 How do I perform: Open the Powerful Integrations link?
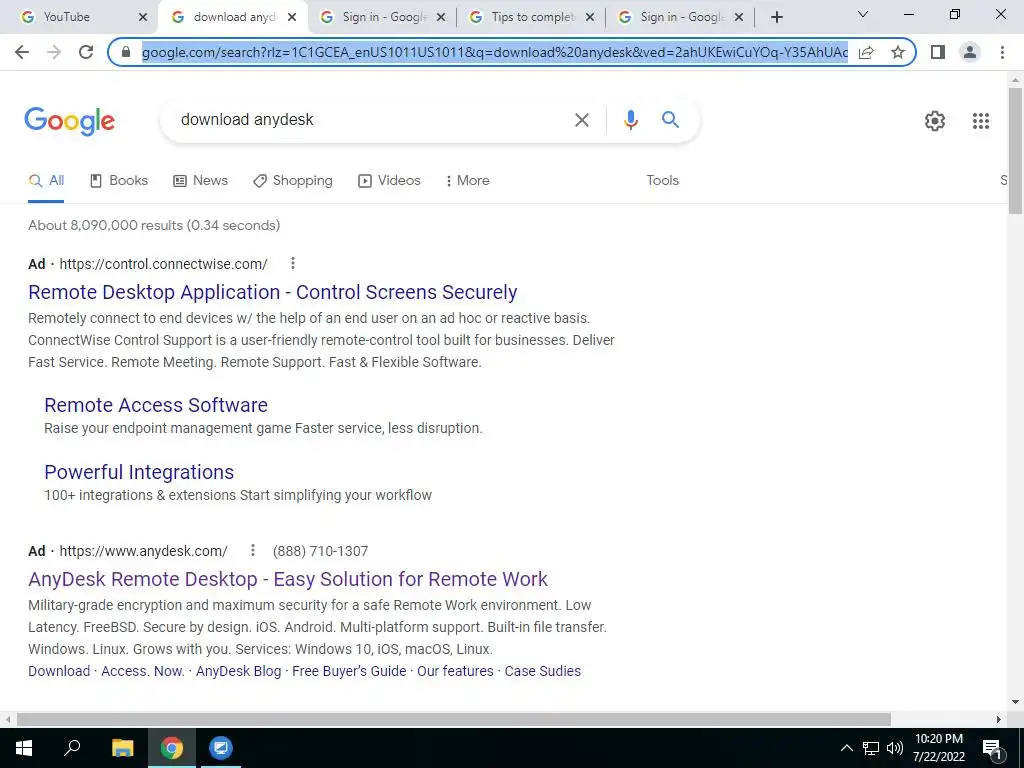click(x=138, y=472)
